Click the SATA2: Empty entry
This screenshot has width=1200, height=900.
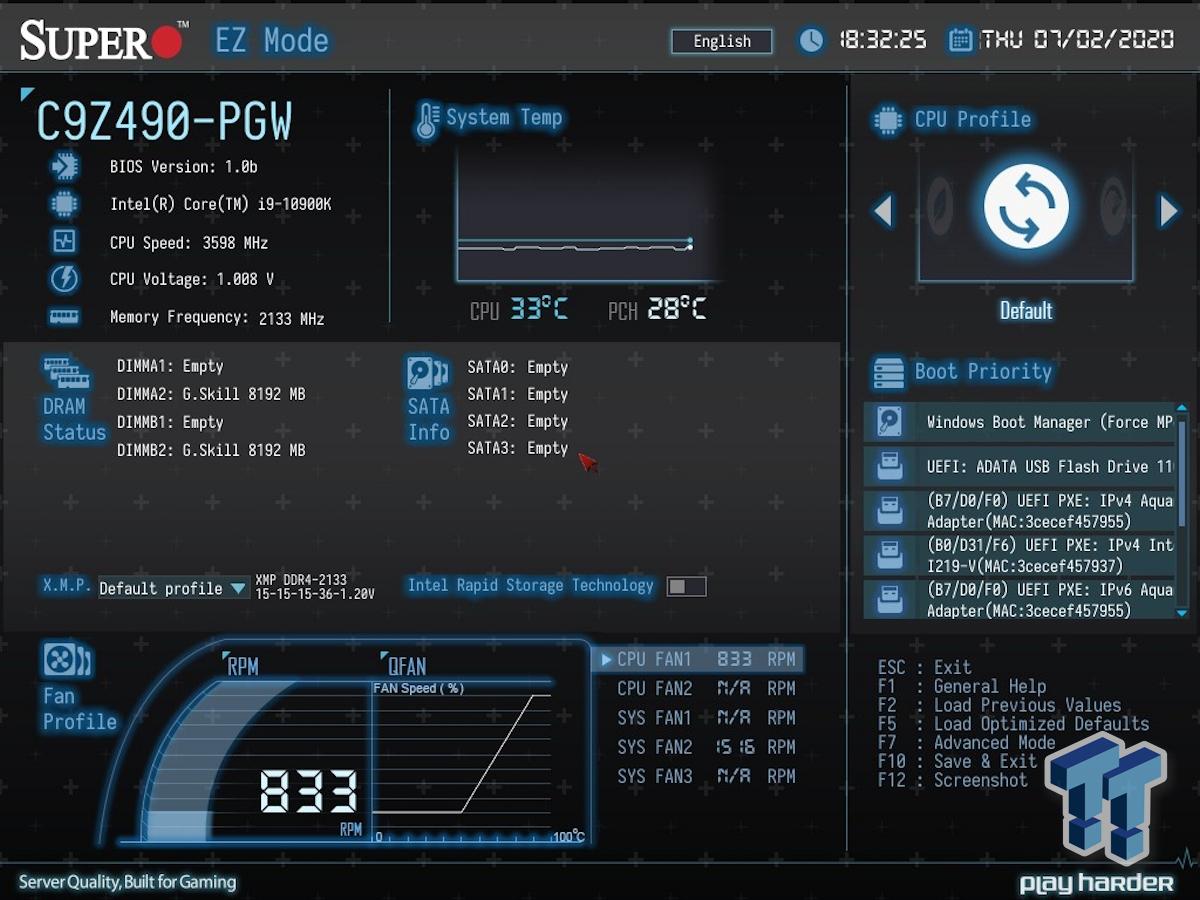pyautogui.click(x=518, y=421)
